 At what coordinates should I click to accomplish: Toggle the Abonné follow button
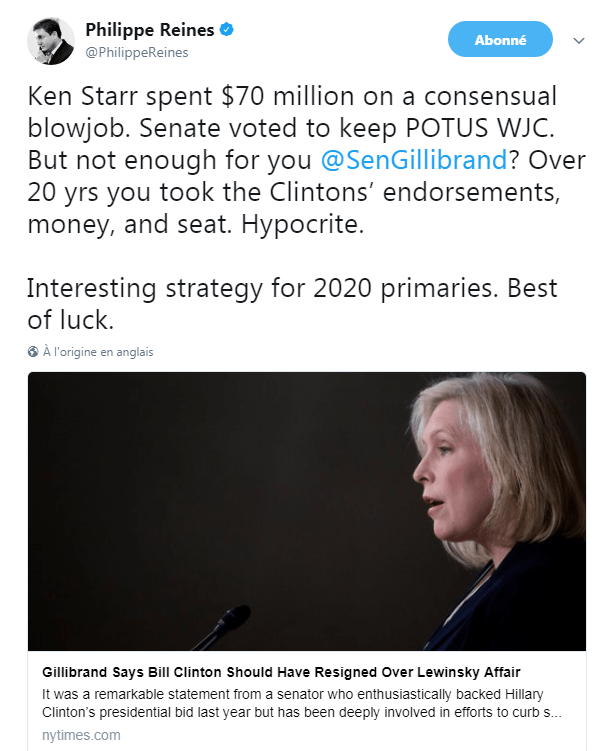501,40
